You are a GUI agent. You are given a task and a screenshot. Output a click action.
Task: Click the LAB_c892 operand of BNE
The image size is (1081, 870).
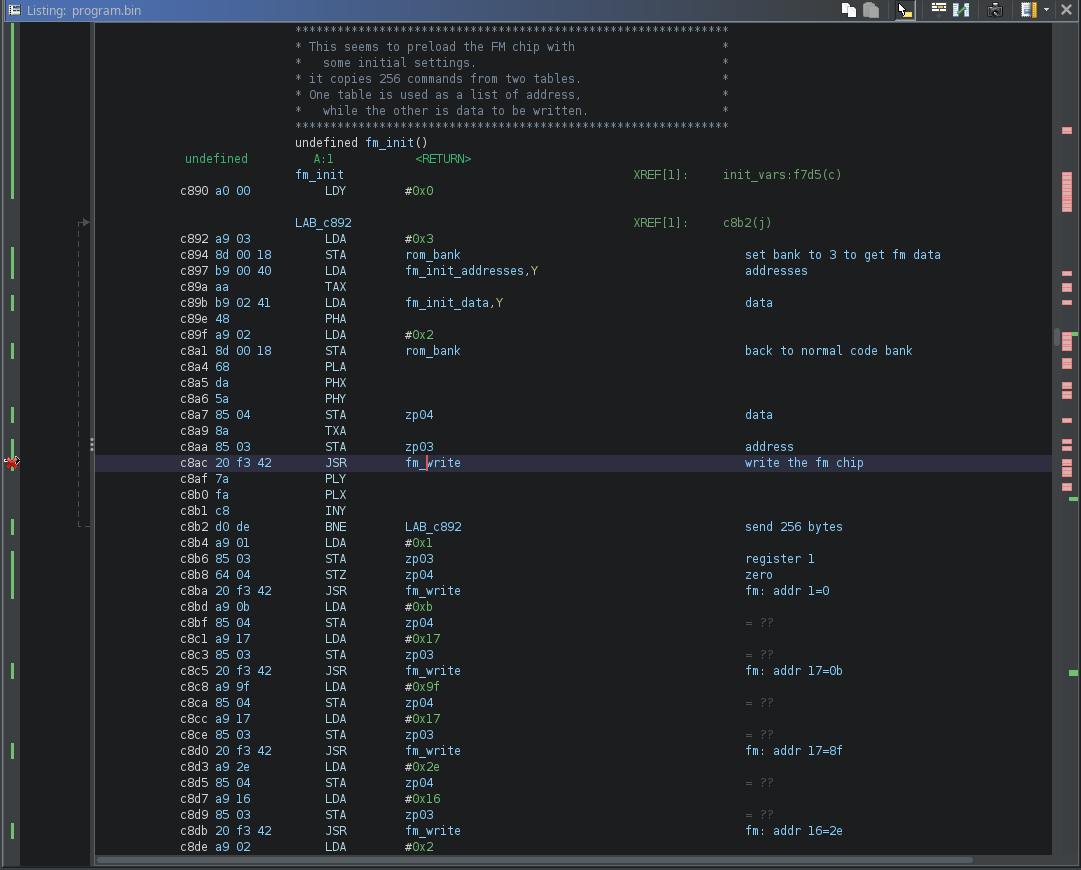click(x=433, y=527)
